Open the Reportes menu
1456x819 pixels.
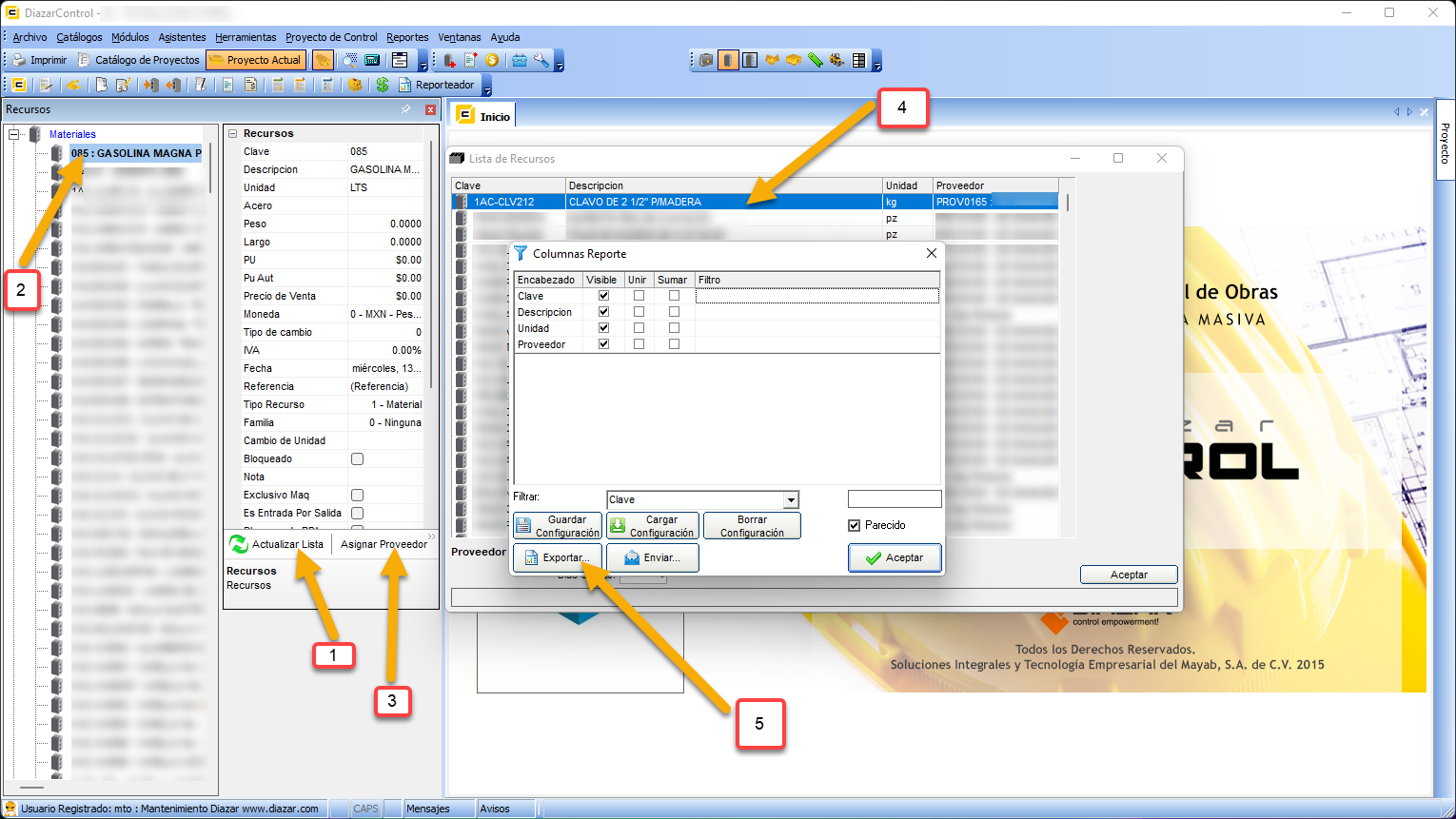[407, 37]
